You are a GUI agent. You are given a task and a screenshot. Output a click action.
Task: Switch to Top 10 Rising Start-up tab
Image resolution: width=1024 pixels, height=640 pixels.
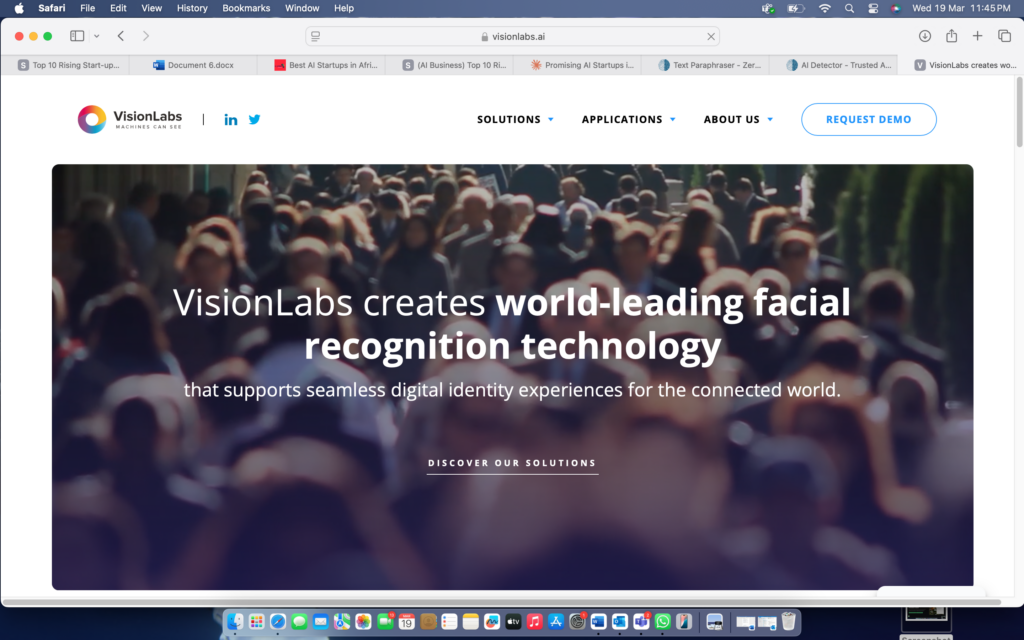point(65,65)
